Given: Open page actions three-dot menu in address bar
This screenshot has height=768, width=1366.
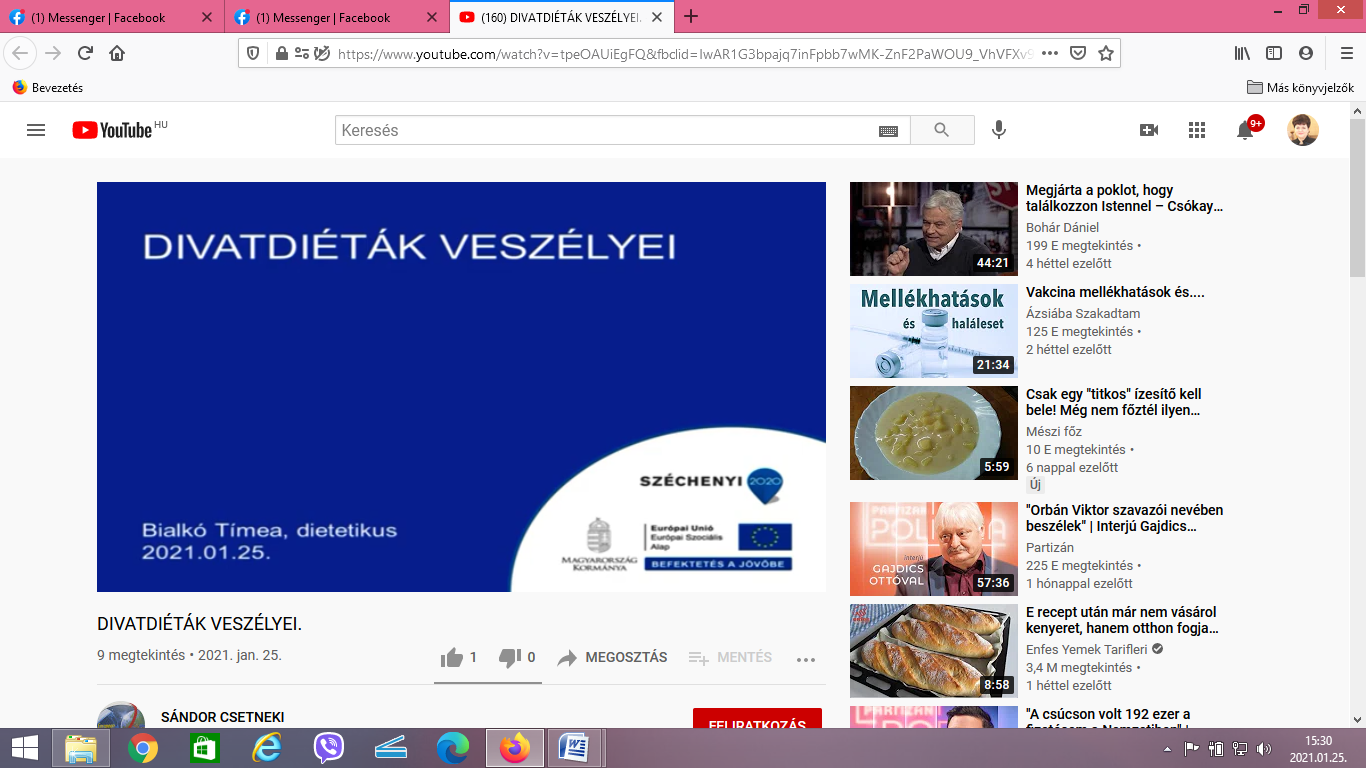Looking at the screenshot, I should [x=1049, y=53].
